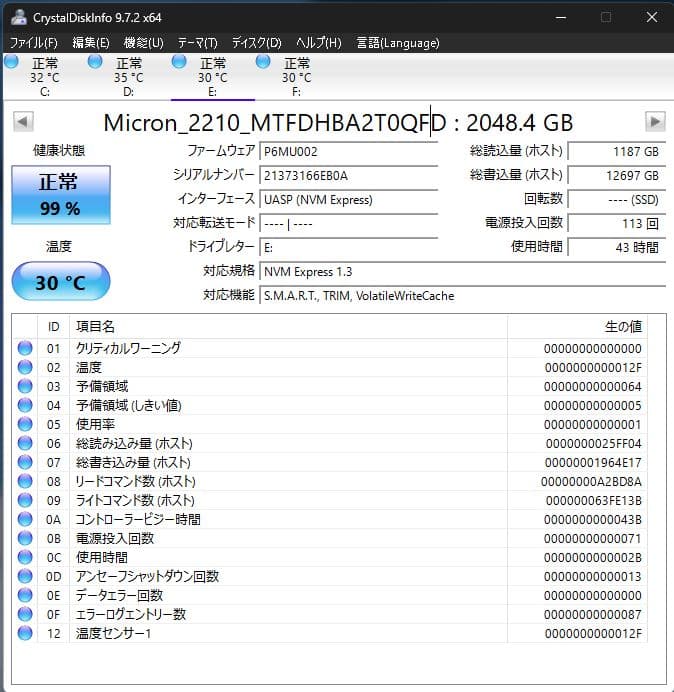
Task: Go to next disk with right arrow
Action: (655, 122)
